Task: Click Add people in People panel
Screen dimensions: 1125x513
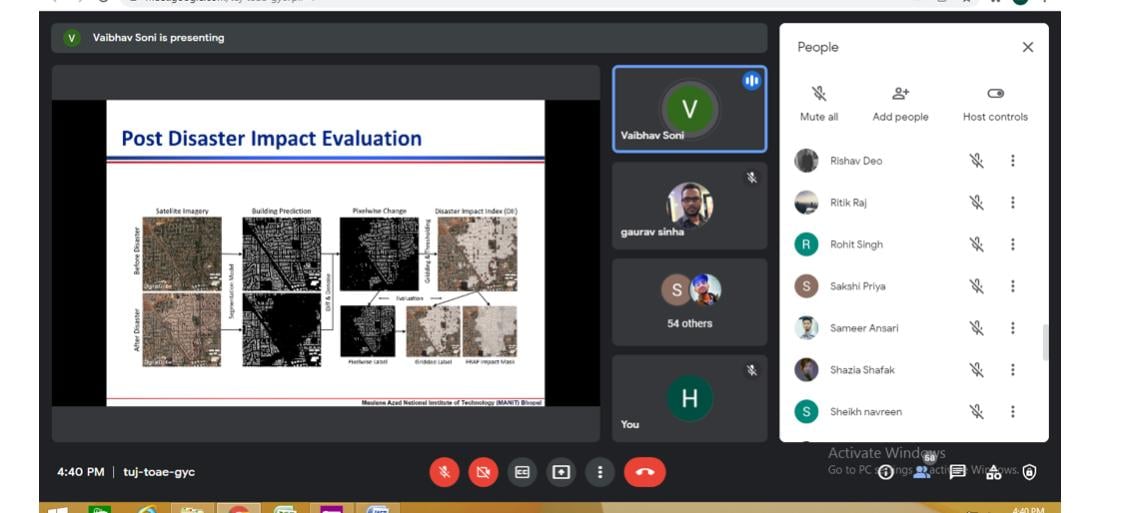Action: [x=900, y=103]
